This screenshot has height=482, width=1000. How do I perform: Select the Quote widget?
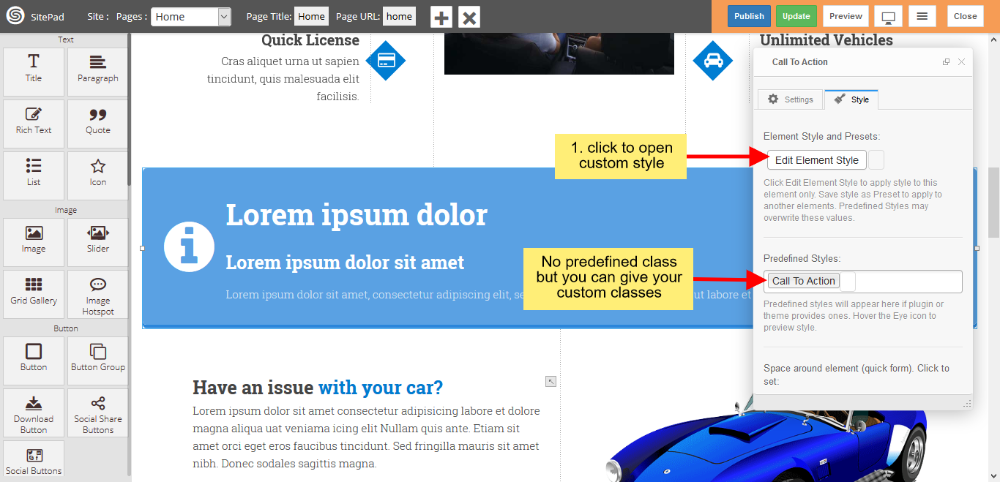98,122
